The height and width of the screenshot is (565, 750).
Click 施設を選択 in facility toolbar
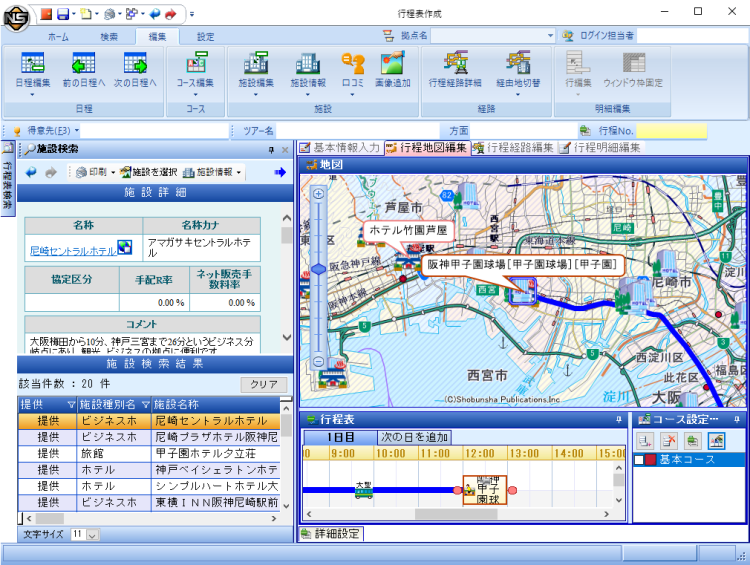tap(148, 172)
